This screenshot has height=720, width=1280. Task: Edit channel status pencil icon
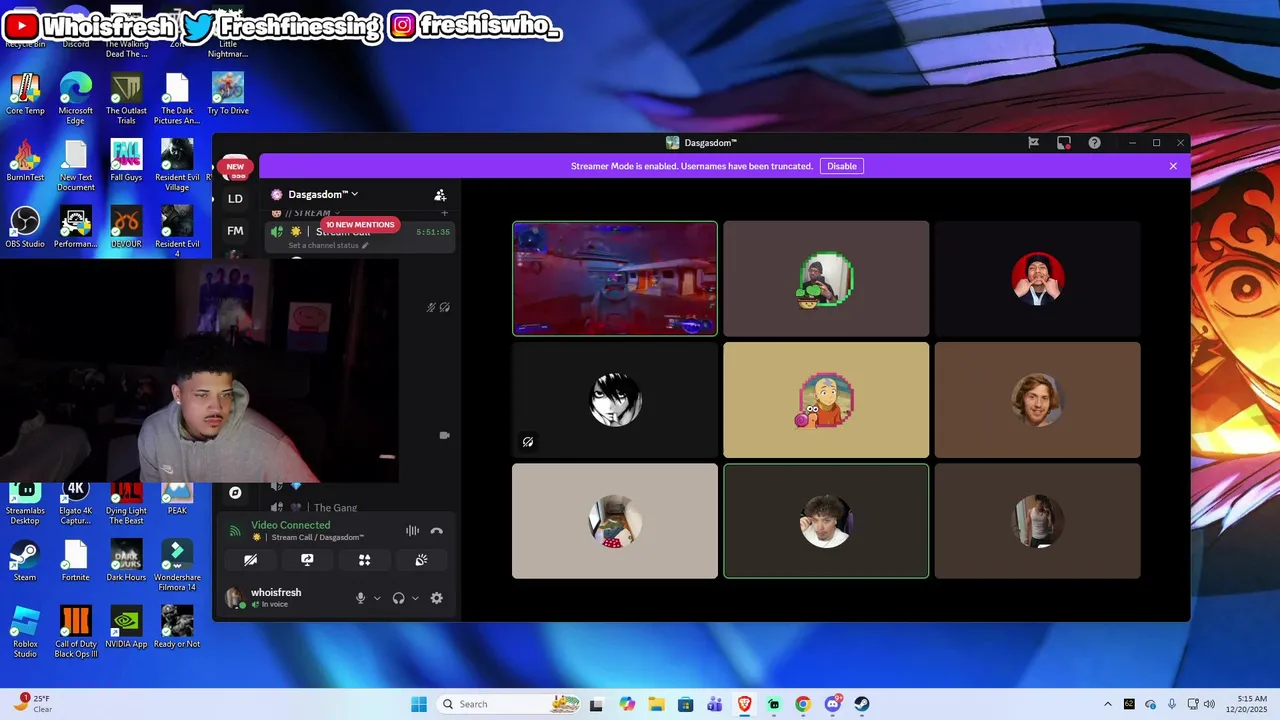[x=365, y=245]
